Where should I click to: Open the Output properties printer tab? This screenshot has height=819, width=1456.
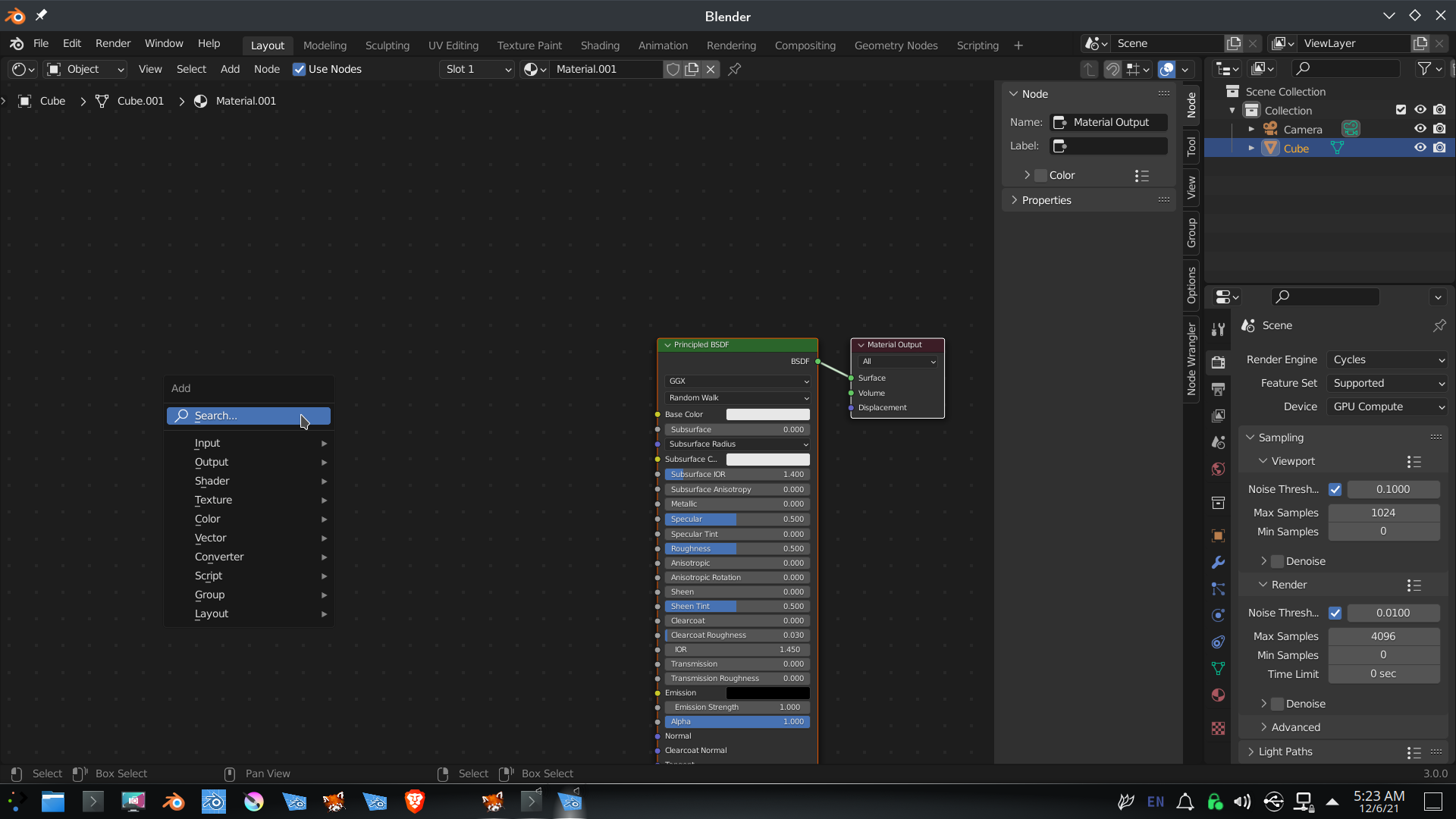tap(1218, 389)
